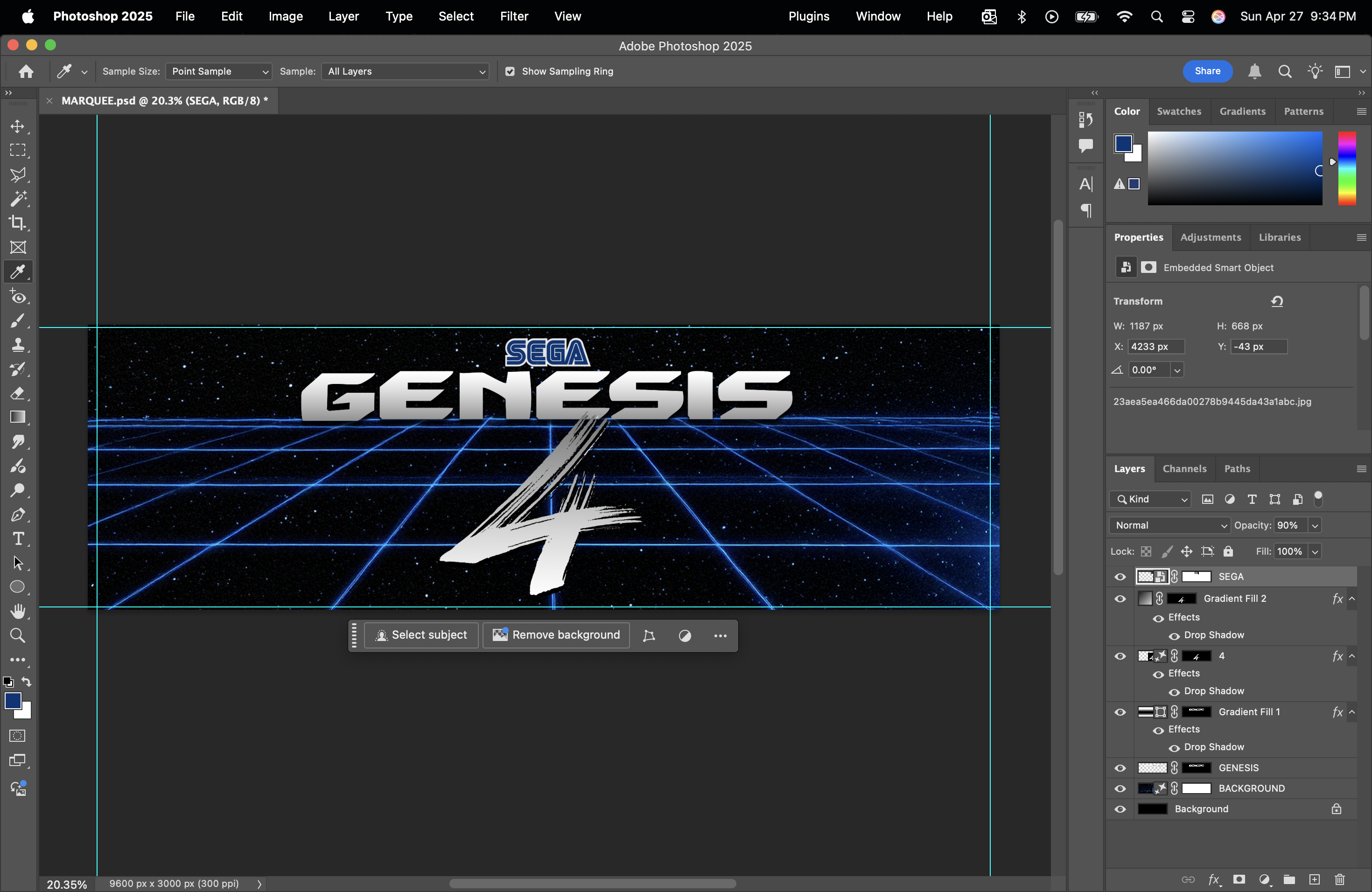
Task: Select the Path Selection tool
Action: click(18, 563)
